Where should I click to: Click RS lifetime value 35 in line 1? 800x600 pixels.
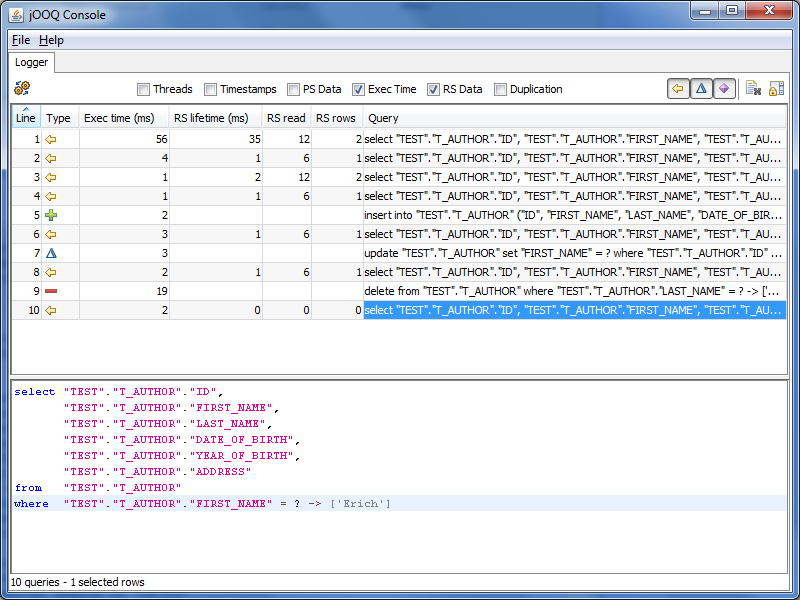[255, 139]
